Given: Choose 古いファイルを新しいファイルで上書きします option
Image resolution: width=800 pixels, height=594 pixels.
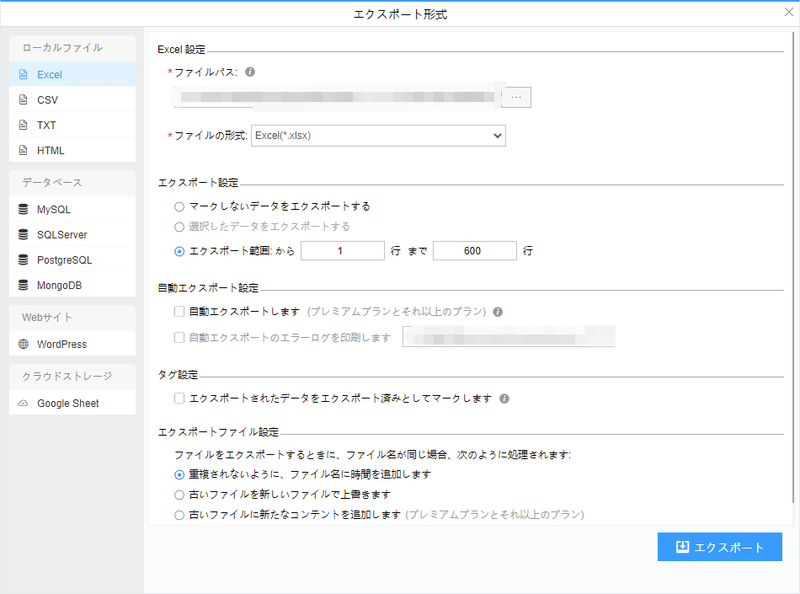Looking at the screenshot, I should point(179,494).
